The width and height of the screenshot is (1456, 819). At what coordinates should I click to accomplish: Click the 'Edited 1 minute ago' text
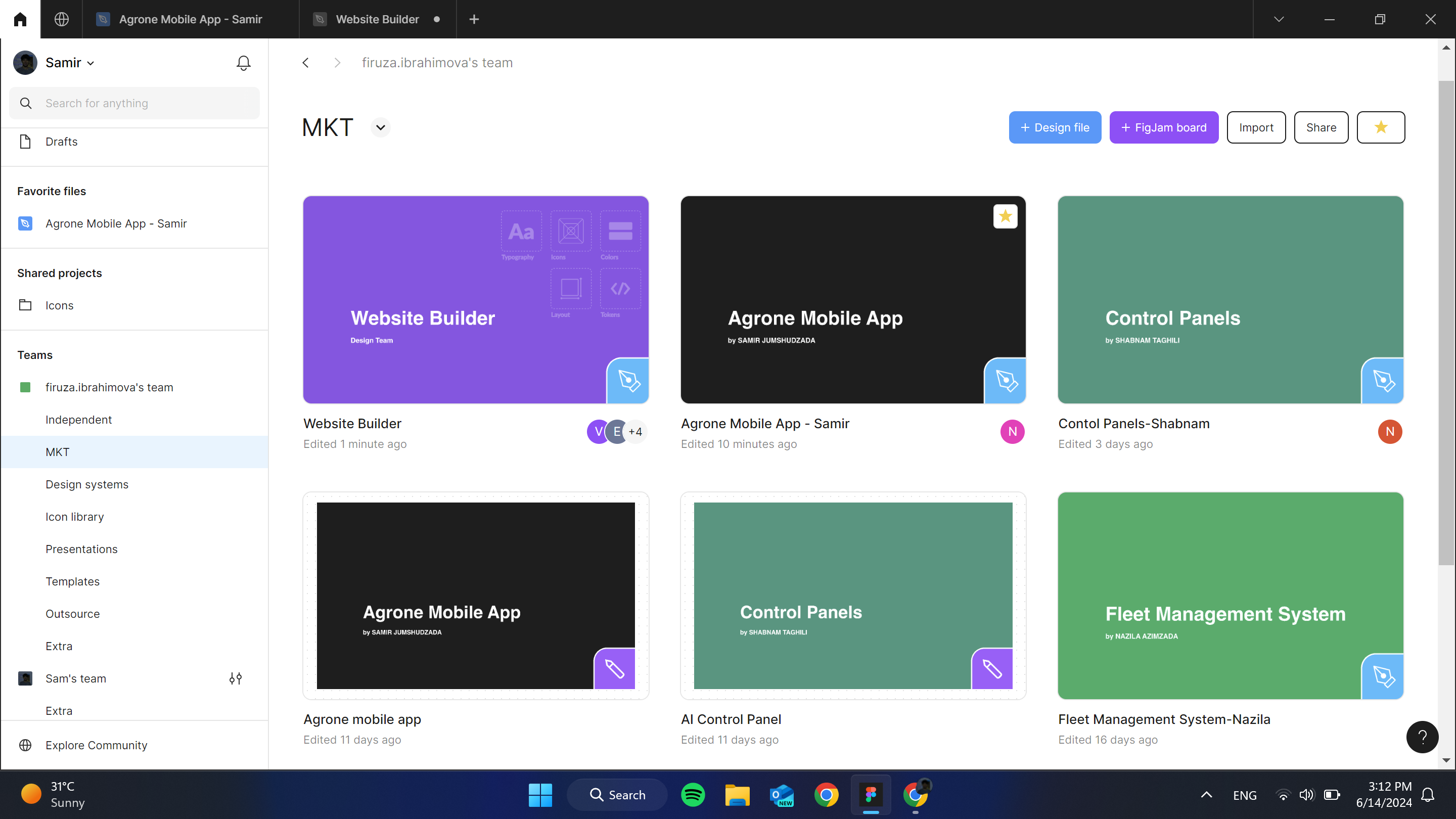[x=355, y=444]
